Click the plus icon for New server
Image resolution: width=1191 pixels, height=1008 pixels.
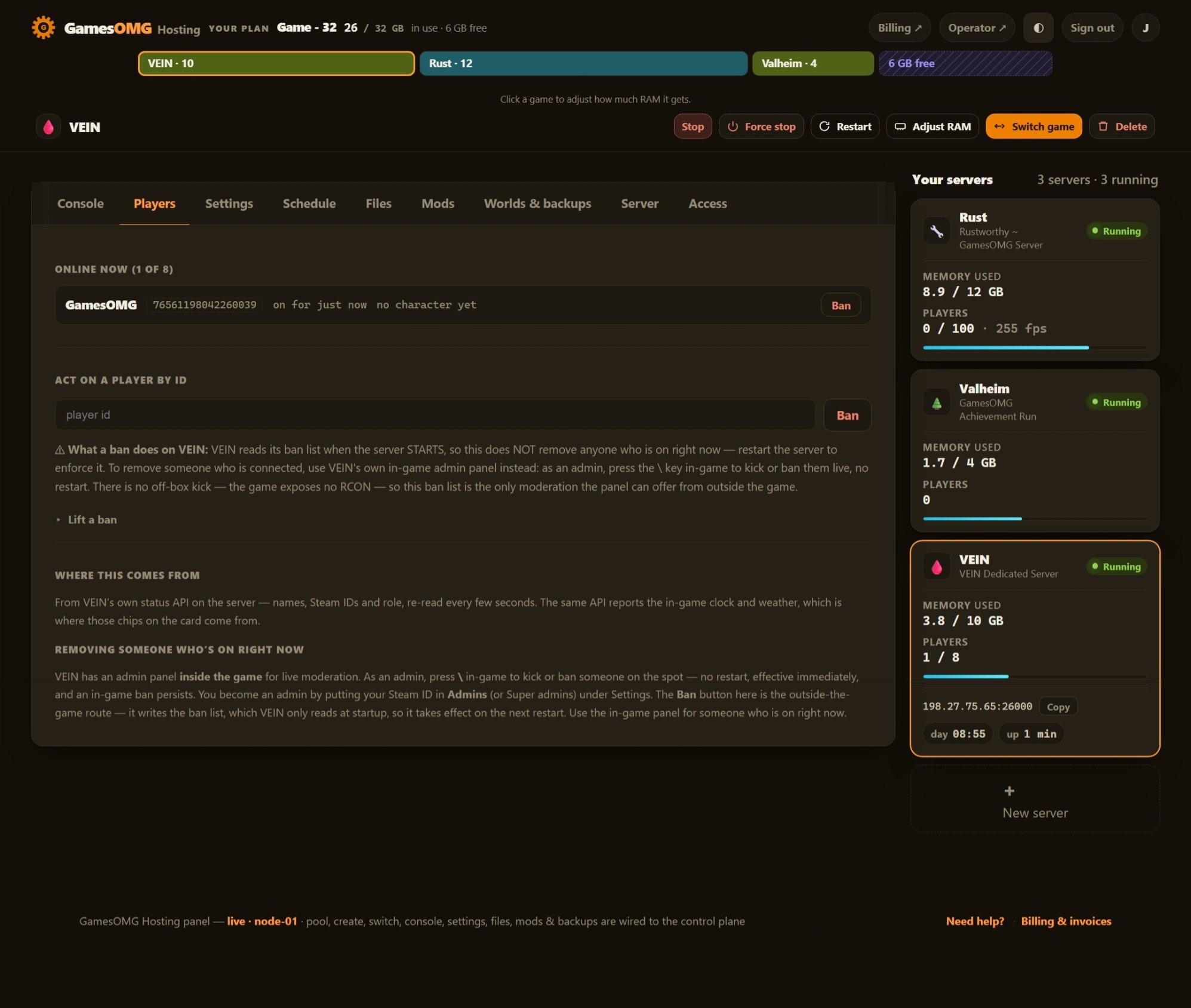point(1009,791)
